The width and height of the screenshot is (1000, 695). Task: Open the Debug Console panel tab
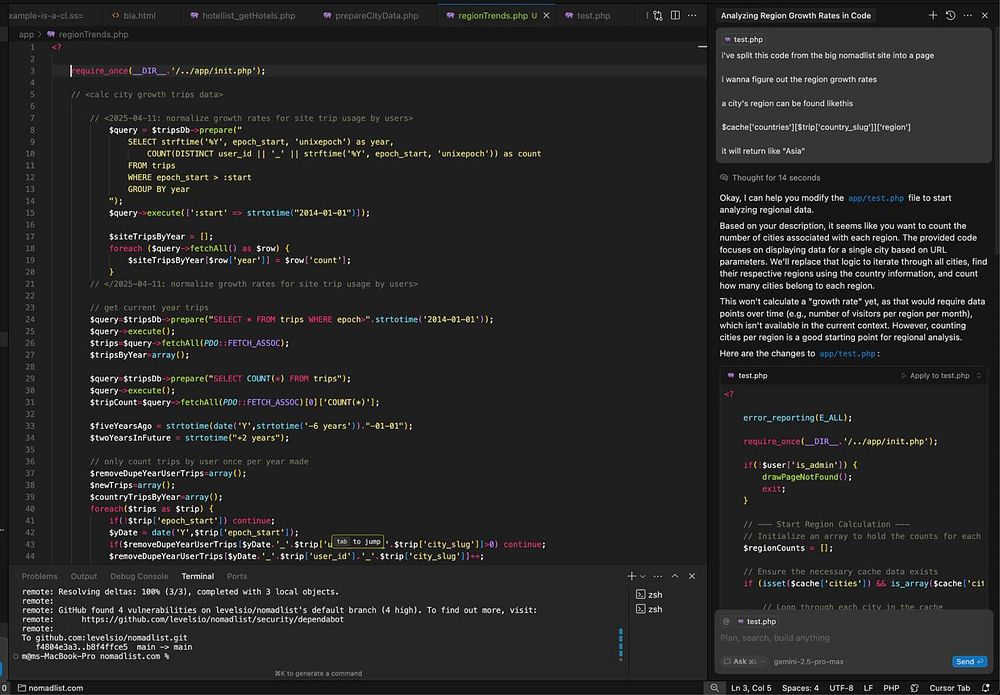139,576
